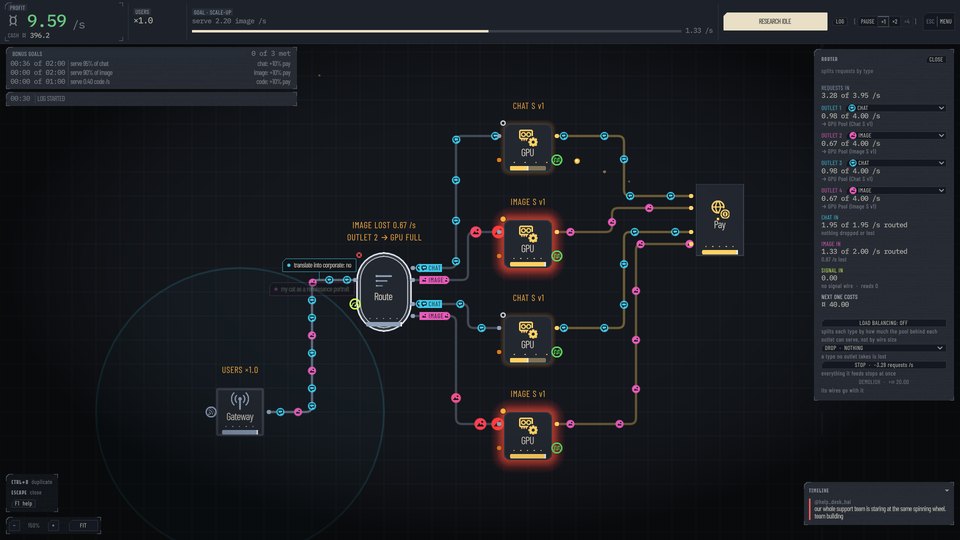Select the bottom Image S v1 GPU node

pyautogui.click(x=528, y=436)
